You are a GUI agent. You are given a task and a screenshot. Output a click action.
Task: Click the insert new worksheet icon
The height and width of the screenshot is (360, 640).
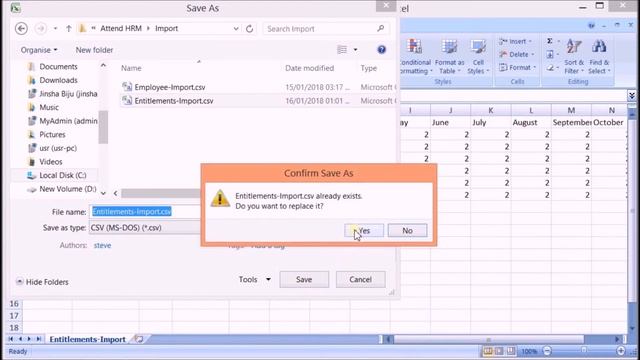pos(139,339)
